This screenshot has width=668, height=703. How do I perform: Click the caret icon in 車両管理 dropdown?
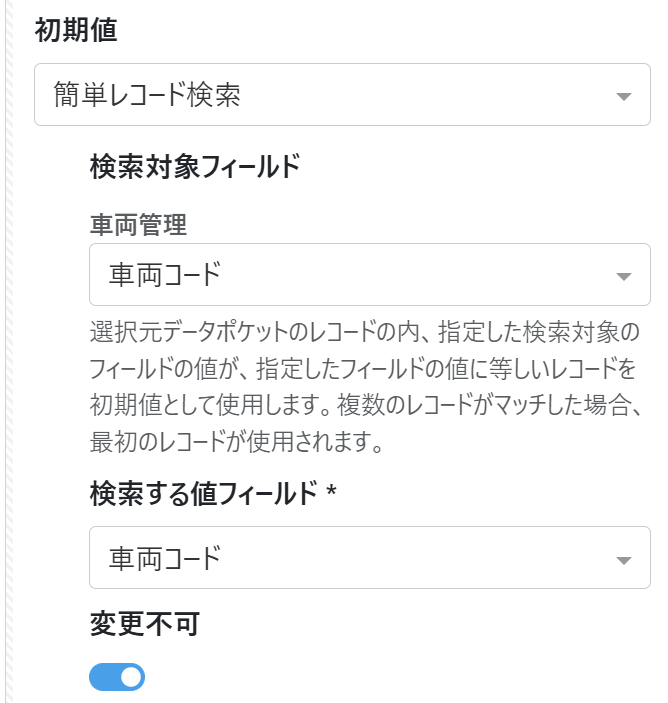(x=623, y=277)
